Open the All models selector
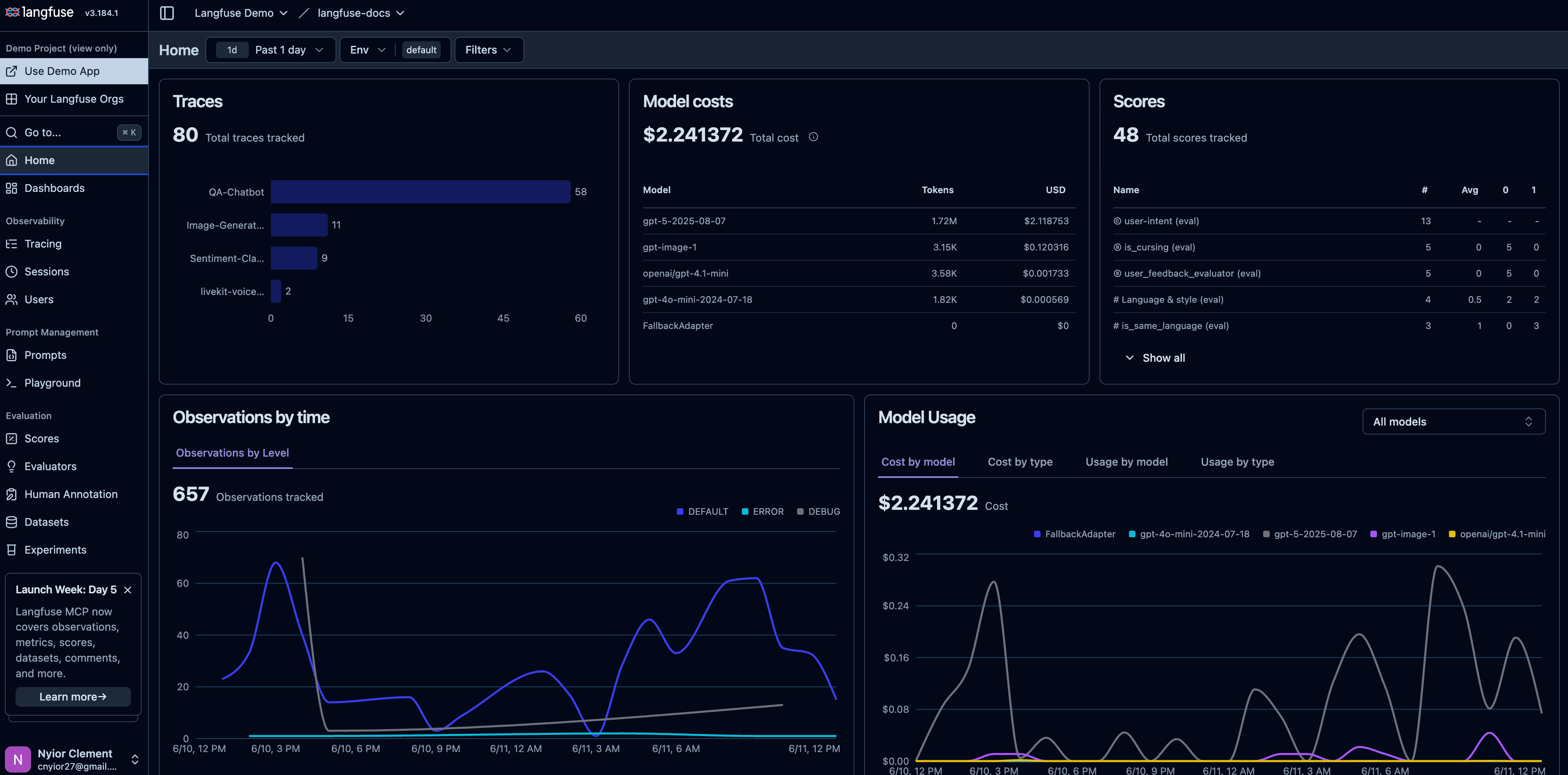1568x775 pixels. [x=1453, y=421]
